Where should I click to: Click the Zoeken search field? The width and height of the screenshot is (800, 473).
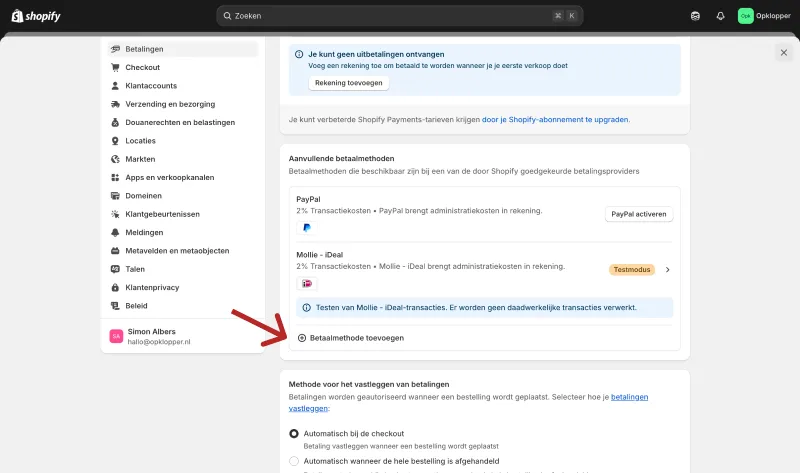click(x=399, y=16)
